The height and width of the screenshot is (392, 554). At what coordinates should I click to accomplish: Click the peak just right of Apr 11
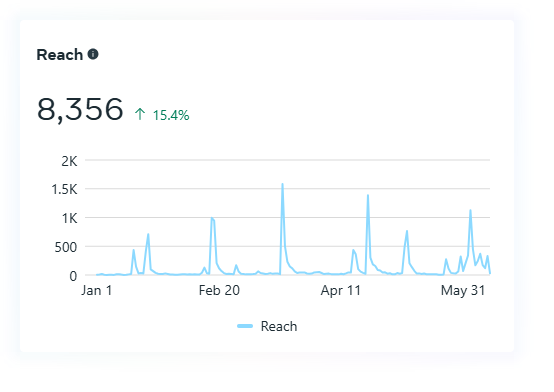[368, 195]
